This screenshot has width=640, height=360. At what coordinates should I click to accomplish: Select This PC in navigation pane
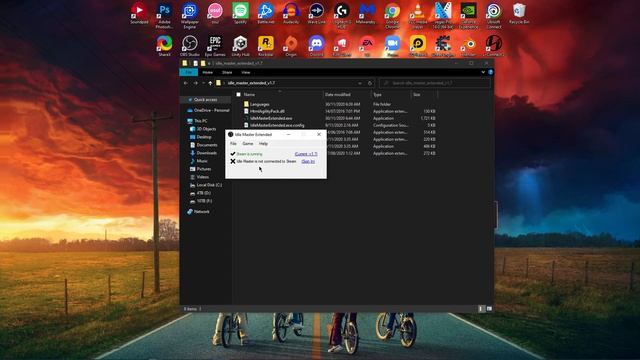tap(198, 121)
